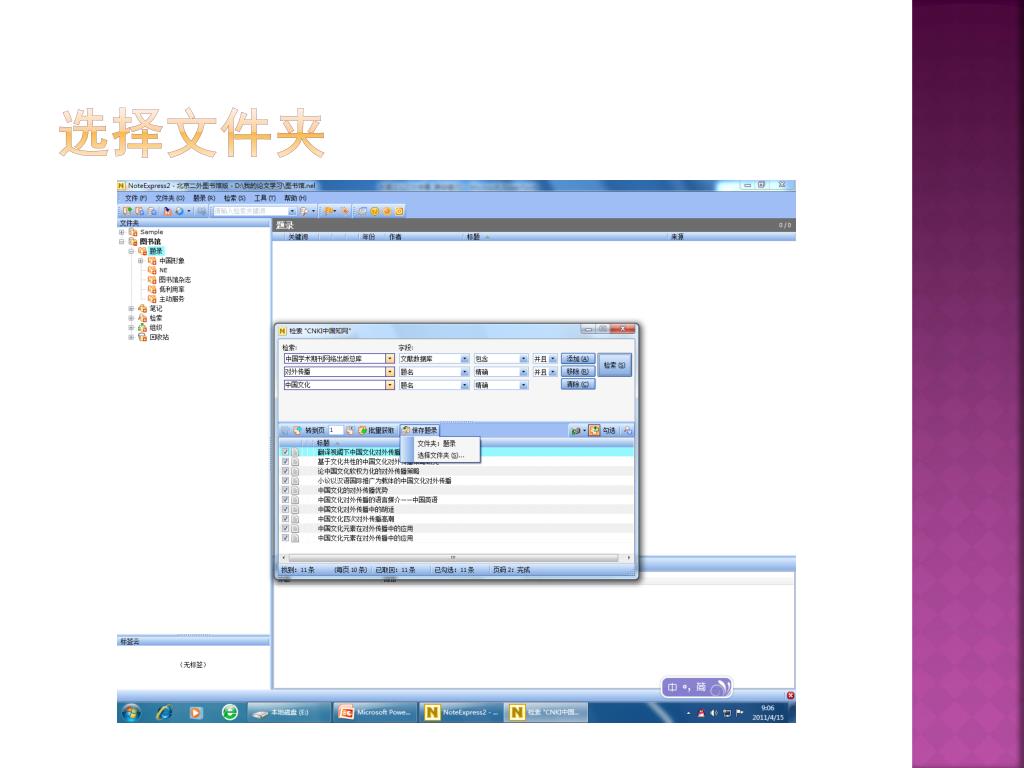The height and width of the screenshot is (768, 1024).
Task: Choose 选择文件夹 from the save popup
Action: pos(440,455)
